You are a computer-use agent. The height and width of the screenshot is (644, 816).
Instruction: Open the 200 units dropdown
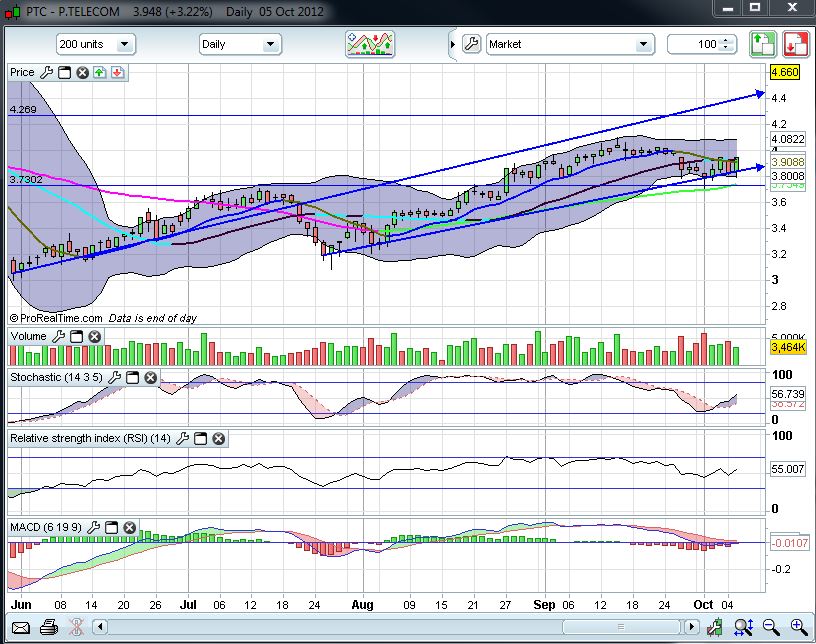point(96,44)
